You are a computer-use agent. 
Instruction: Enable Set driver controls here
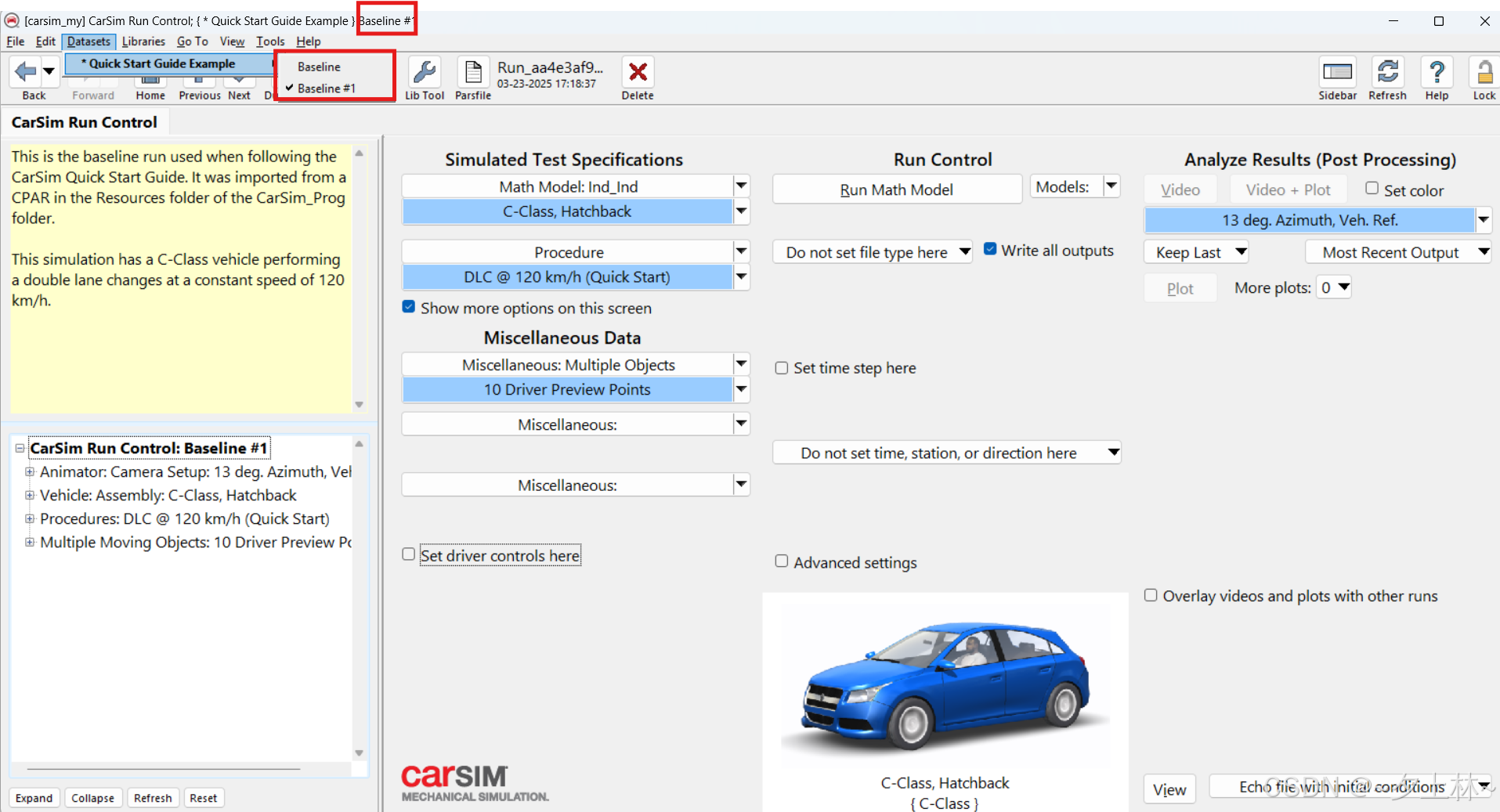(x=408, y=554)
